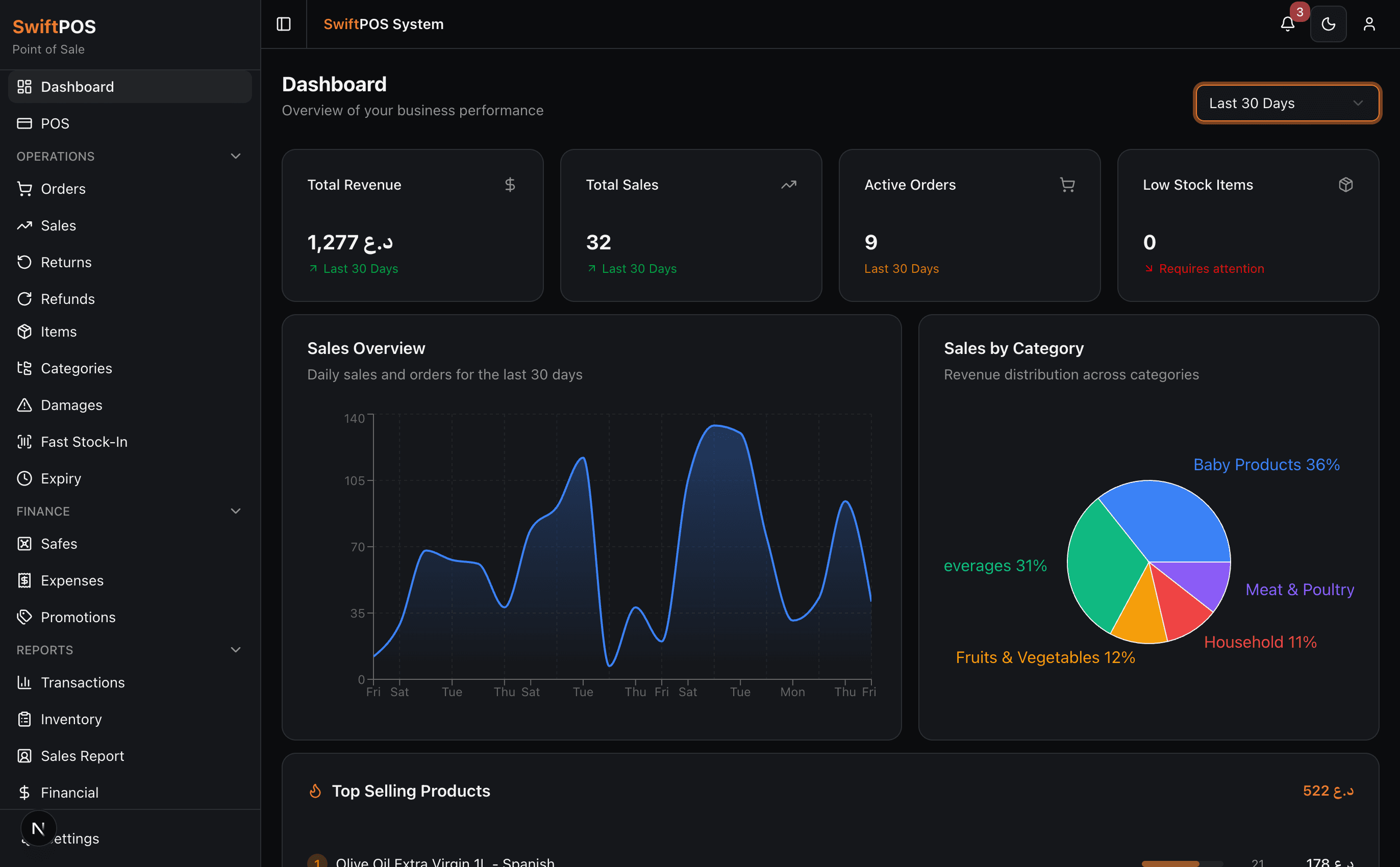This screenshot has height=867, width=1400.
Task: Toggle the sidebar panel icon
Action: pos(283,24)
